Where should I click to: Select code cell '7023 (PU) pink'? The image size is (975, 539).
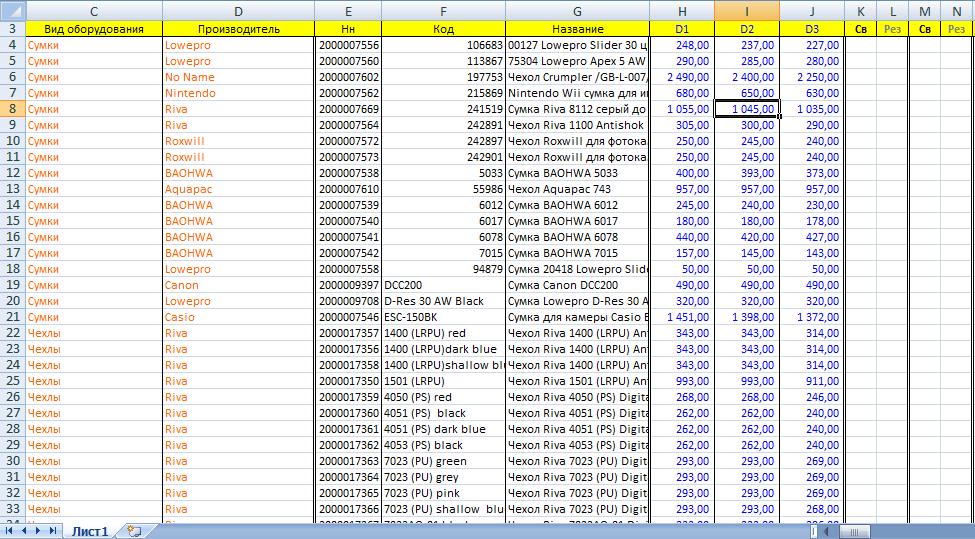tap(443, 493)
